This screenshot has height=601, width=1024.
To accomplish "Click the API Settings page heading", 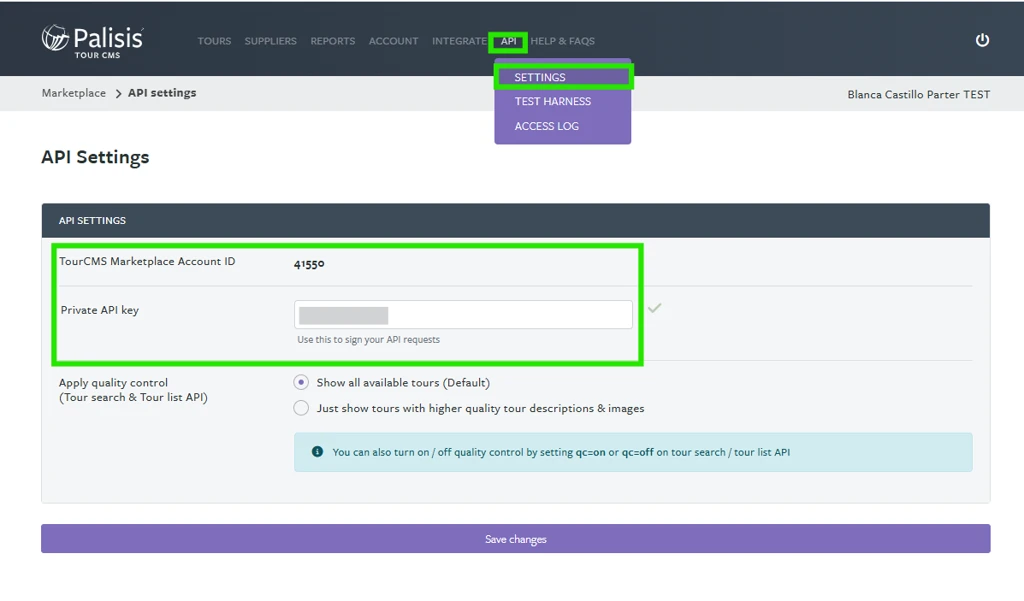I will click(x=95, y=157).
